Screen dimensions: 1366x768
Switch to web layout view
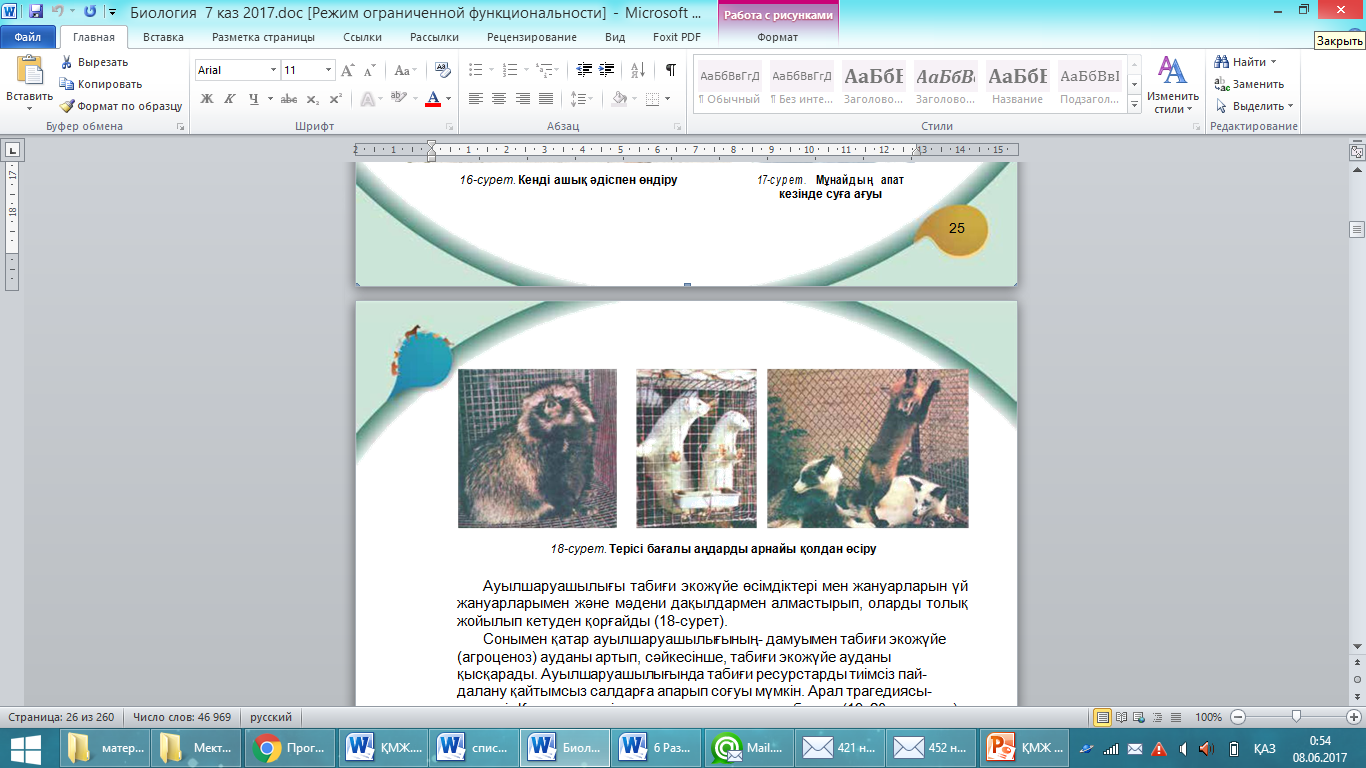click(1138, 717)
